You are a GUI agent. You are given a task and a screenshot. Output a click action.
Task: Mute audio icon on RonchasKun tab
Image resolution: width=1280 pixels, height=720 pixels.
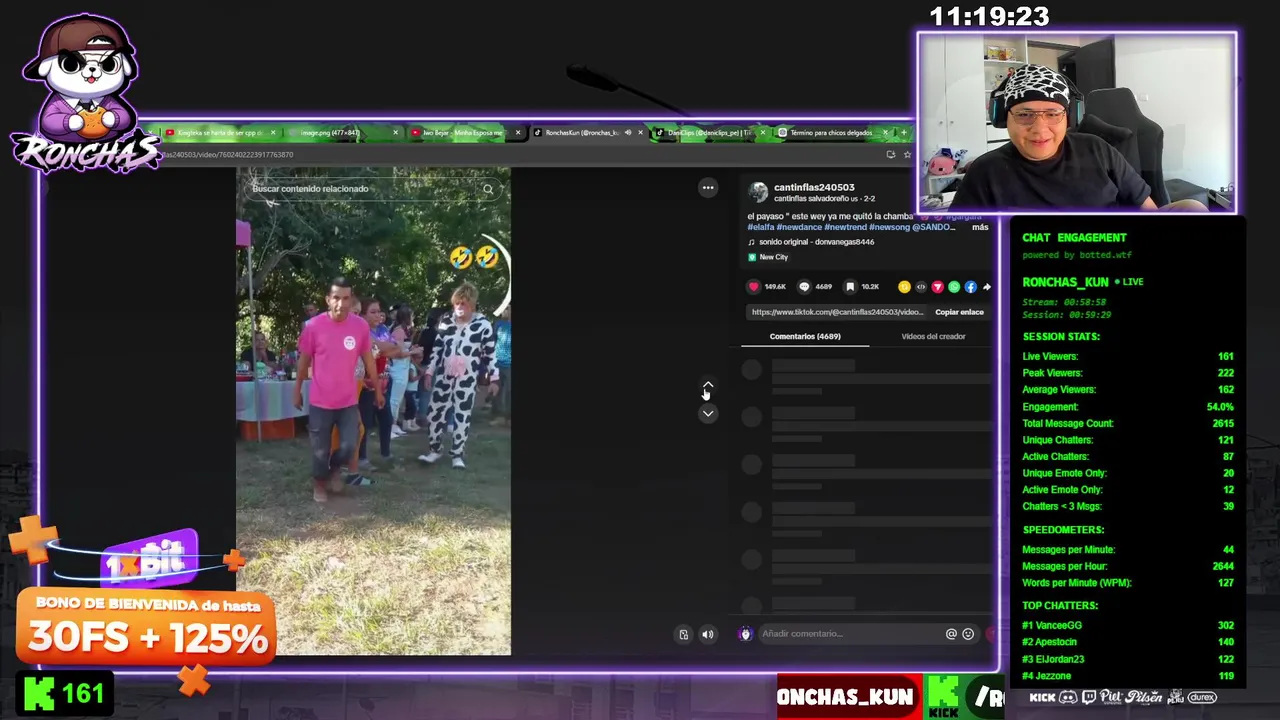[627, 133]
